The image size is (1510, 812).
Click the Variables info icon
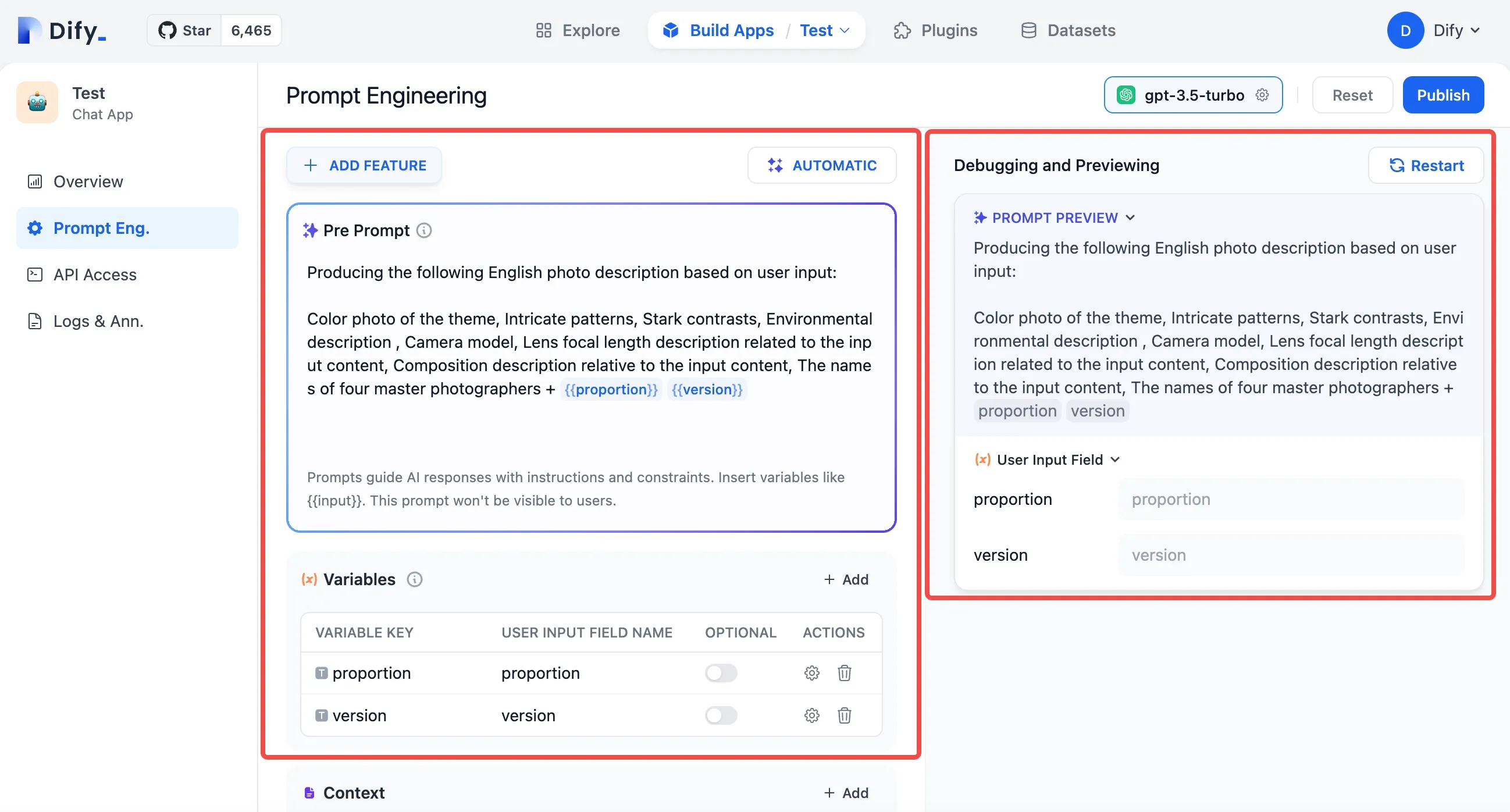click(x=414, y=579)
